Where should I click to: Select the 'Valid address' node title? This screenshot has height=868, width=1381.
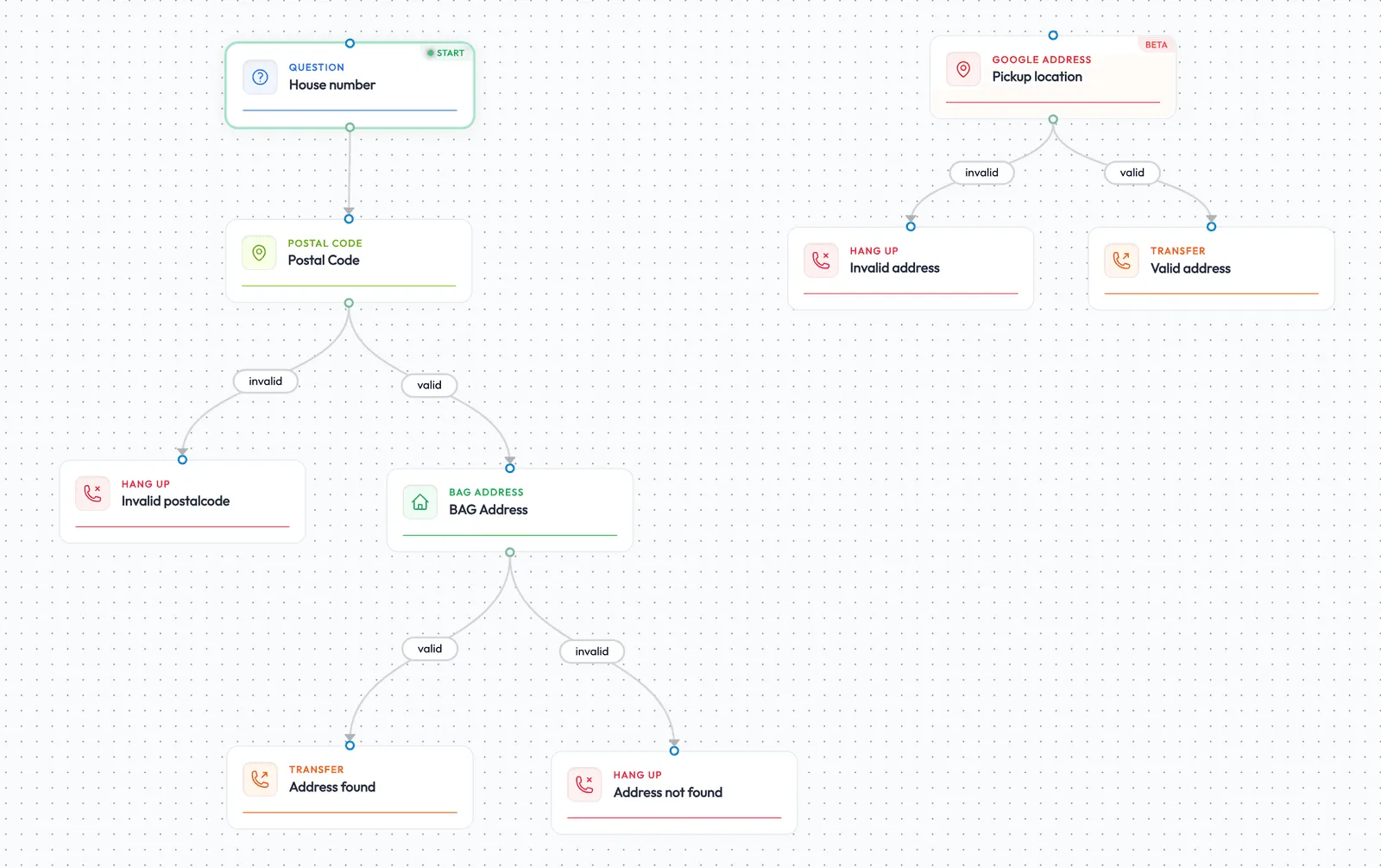pyautogui.click(x=1191, y=268)
